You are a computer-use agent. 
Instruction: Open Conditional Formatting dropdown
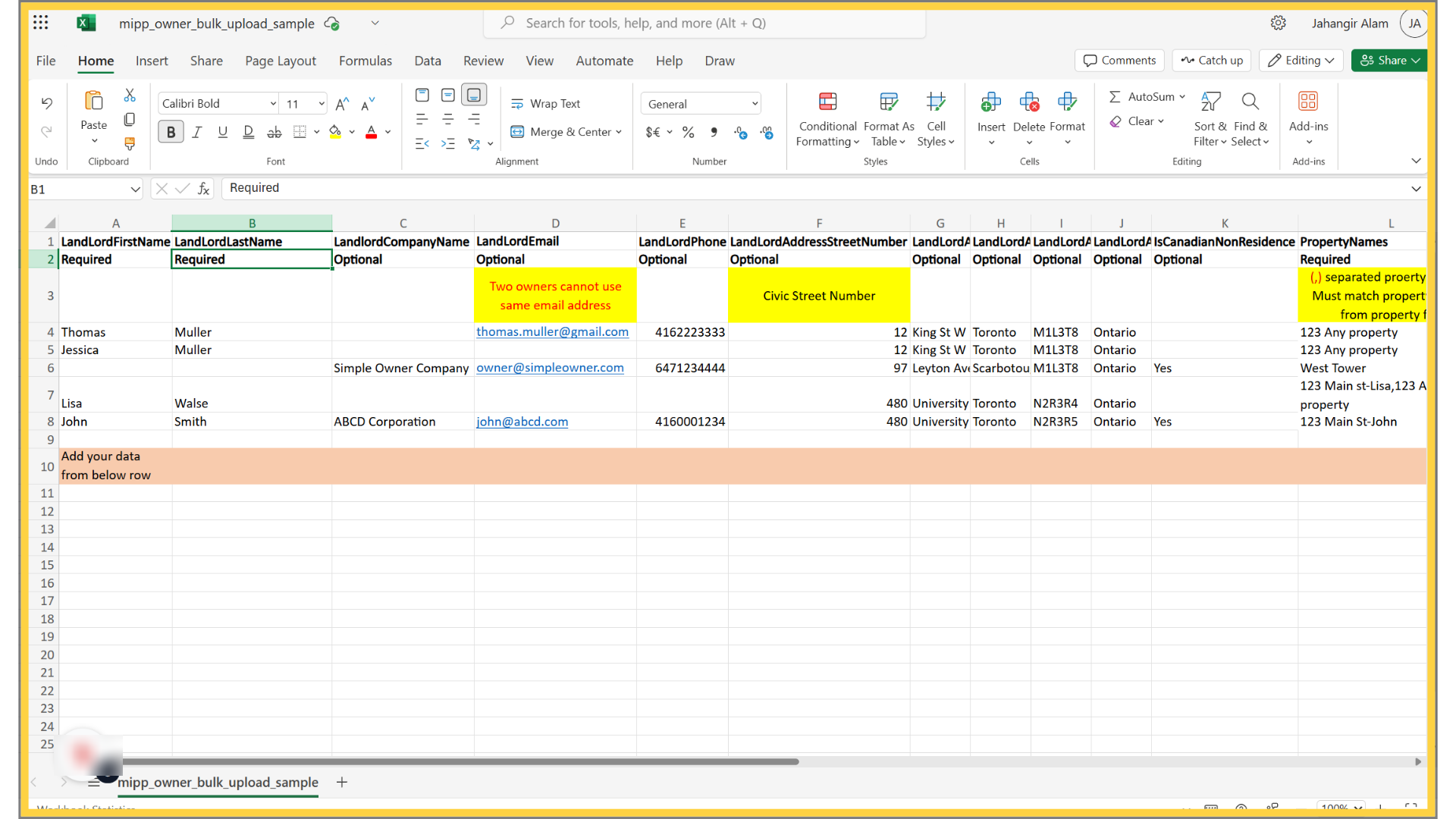[827, 119]
